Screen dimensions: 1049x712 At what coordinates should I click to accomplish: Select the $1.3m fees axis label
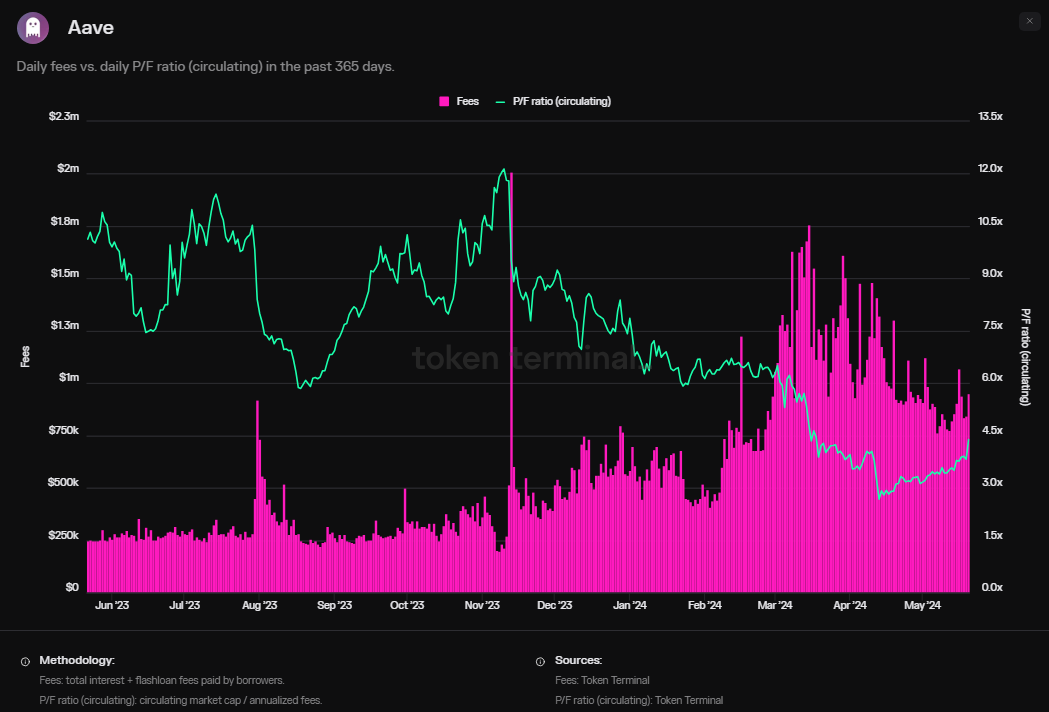pos(64,326)
